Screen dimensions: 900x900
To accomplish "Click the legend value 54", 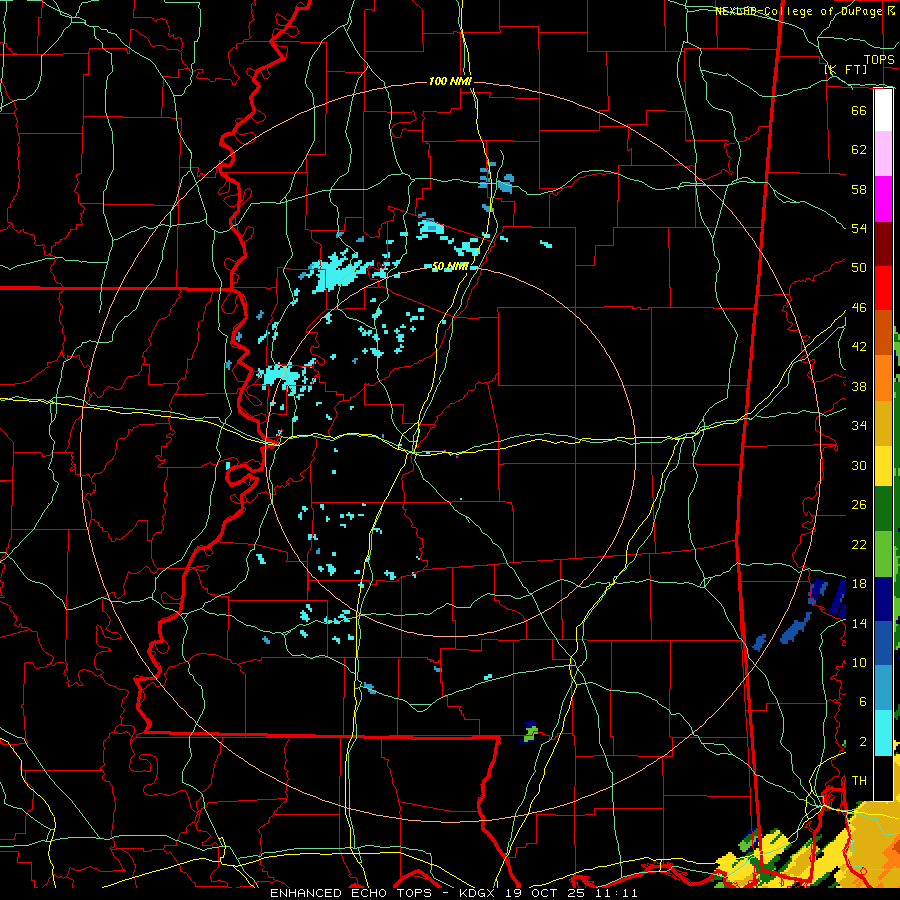I will point(859,228).
